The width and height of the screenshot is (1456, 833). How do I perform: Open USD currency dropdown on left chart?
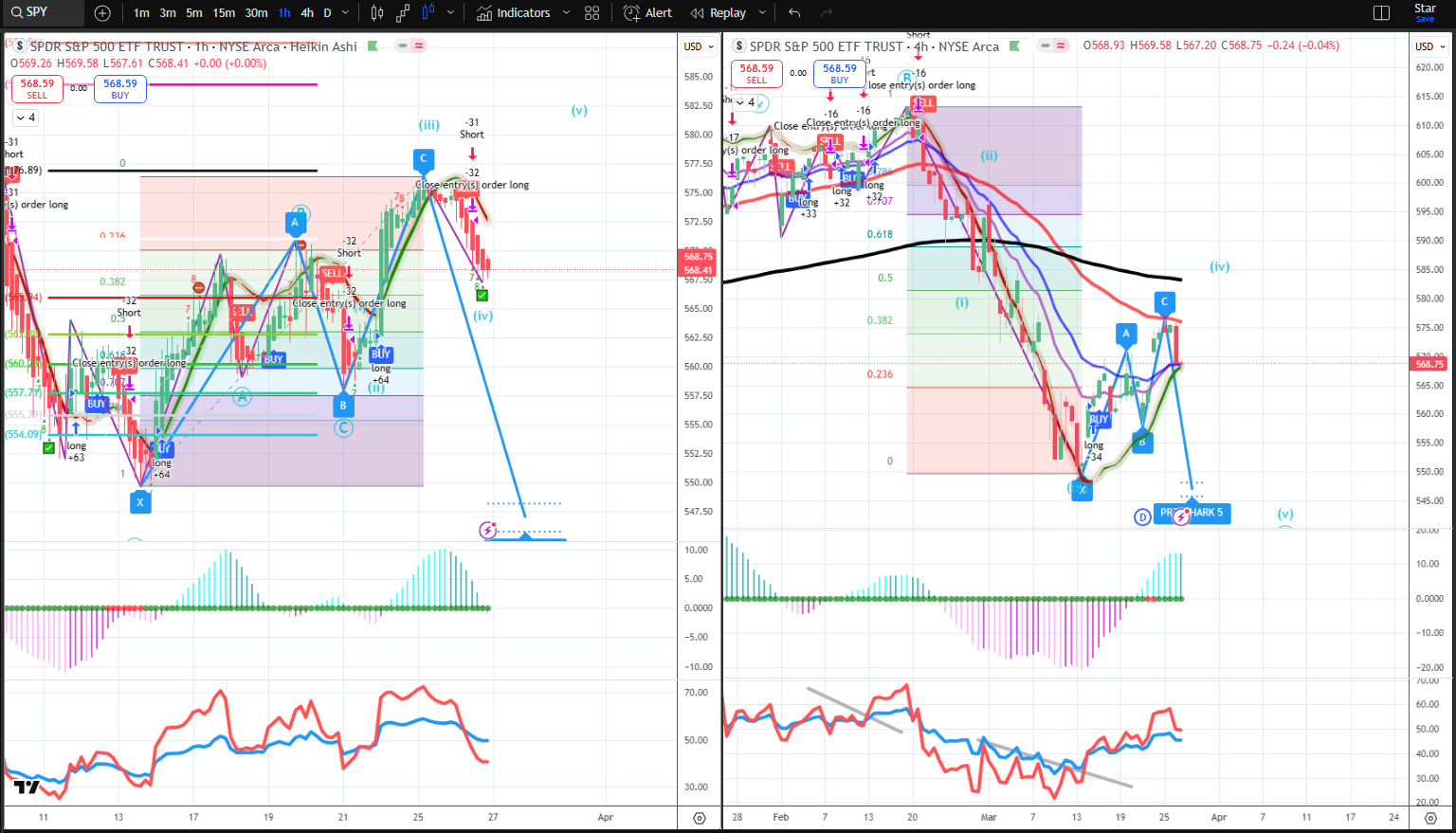coord(700,46)
